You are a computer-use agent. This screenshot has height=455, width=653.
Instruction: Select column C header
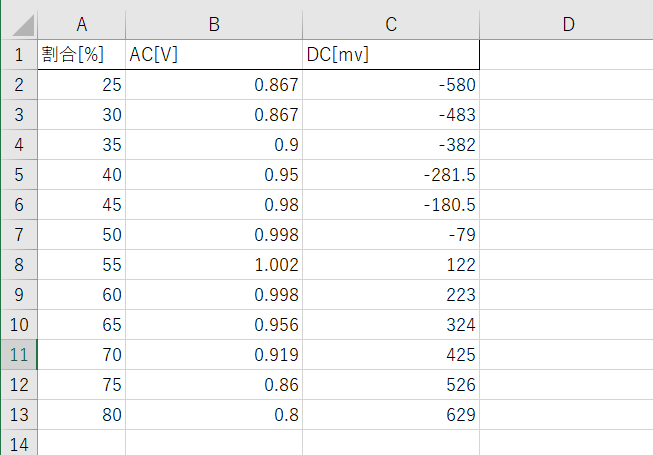391,25
